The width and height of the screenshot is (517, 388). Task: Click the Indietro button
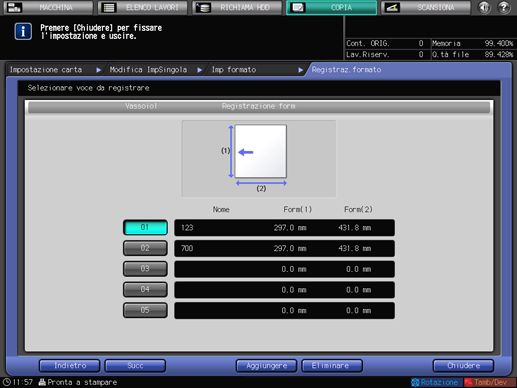[x=70, y=366]
